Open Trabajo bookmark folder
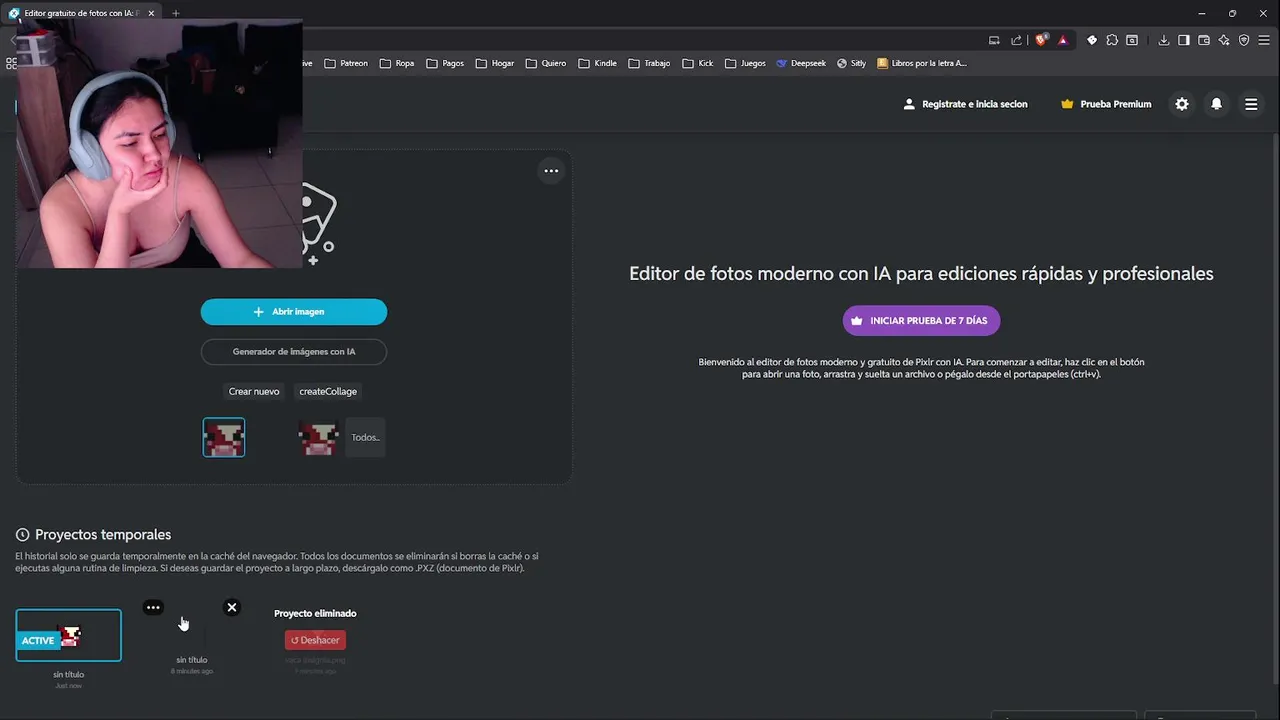 649,63
